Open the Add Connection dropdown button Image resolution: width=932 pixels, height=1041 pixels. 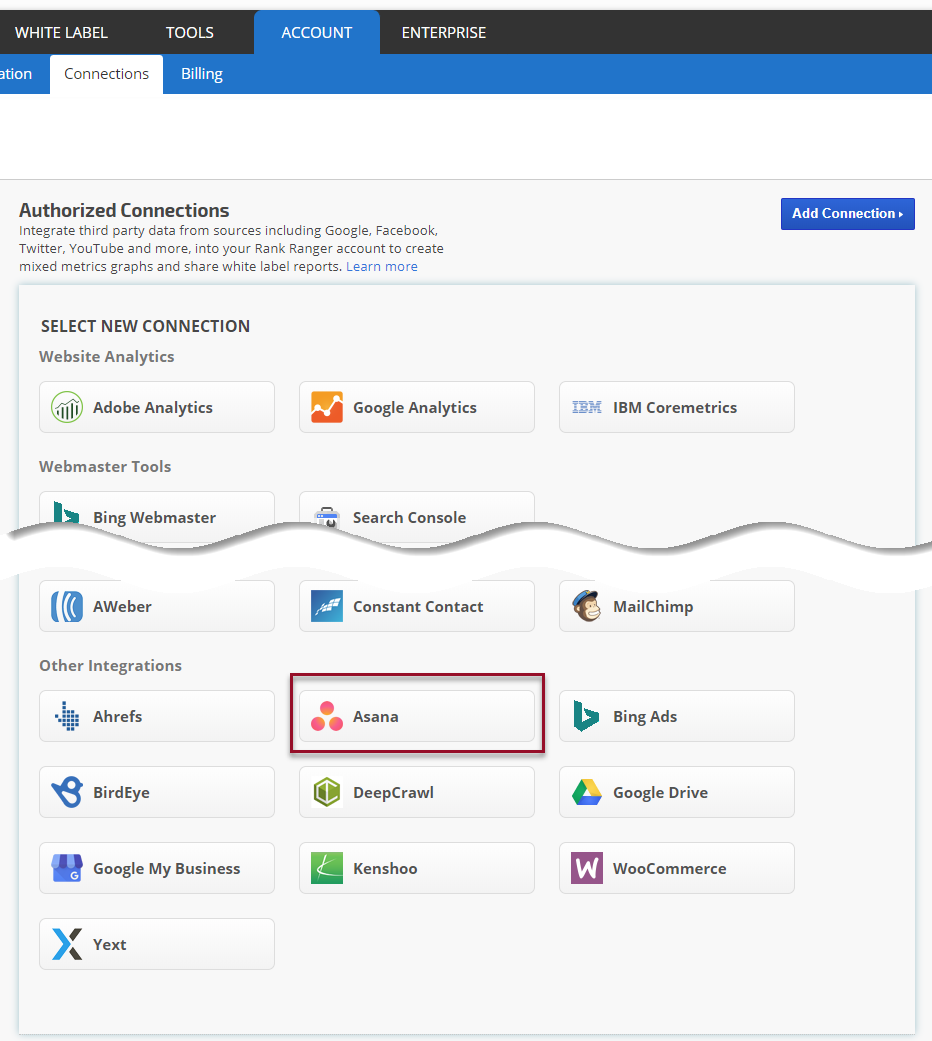(x=847, y=213)
